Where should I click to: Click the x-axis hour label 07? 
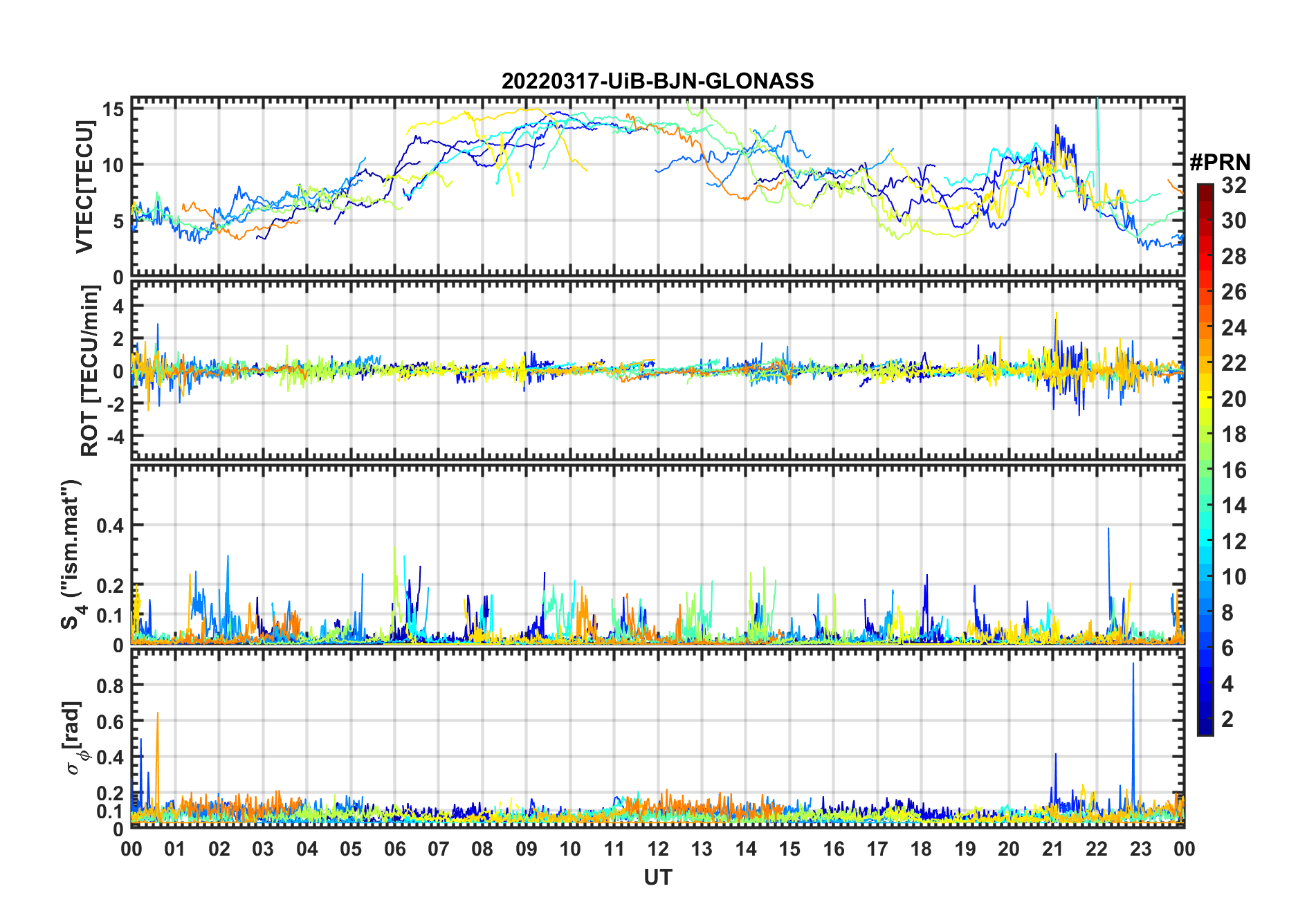439,849
